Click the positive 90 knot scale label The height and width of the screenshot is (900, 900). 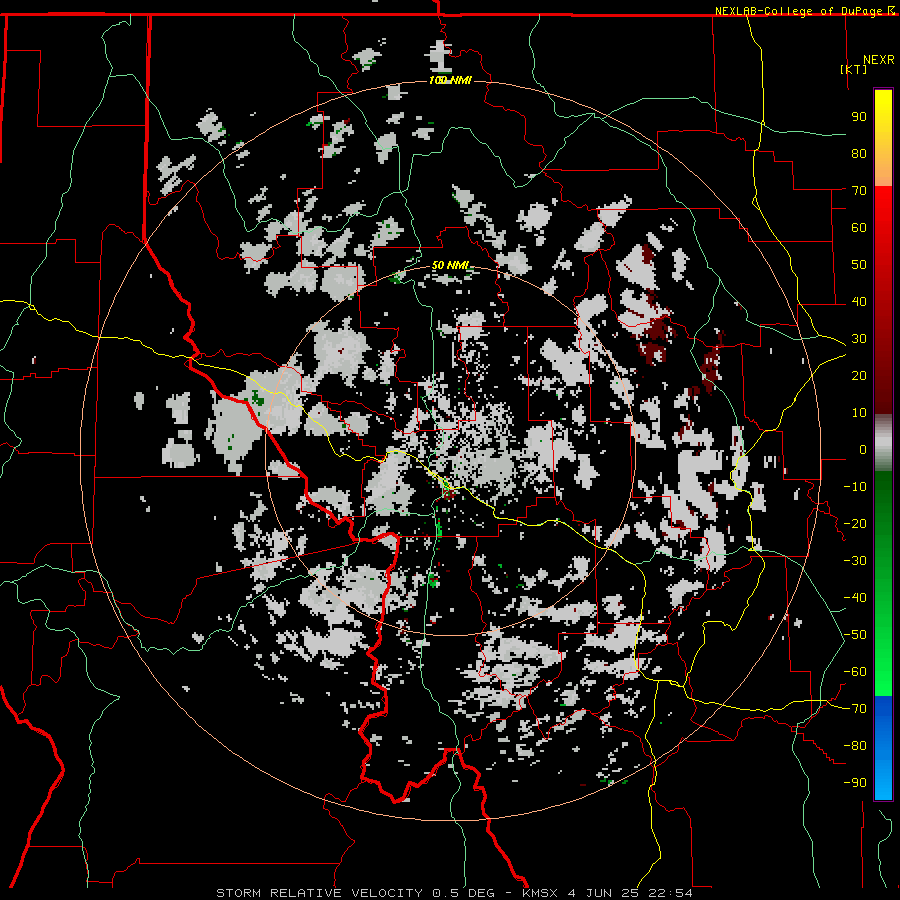coord(859,117)
